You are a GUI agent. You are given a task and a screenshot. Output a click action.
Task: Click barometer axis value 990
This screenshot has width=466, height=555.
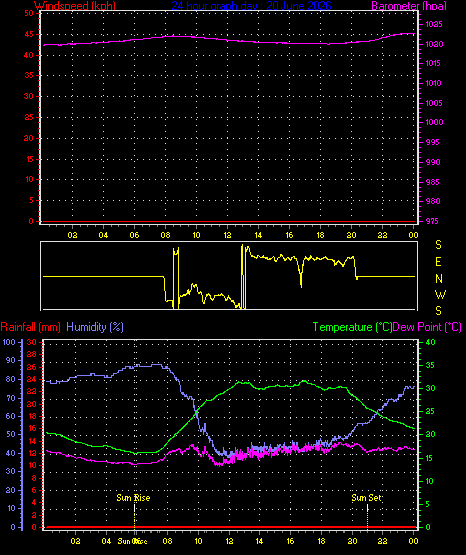[432, 162]
